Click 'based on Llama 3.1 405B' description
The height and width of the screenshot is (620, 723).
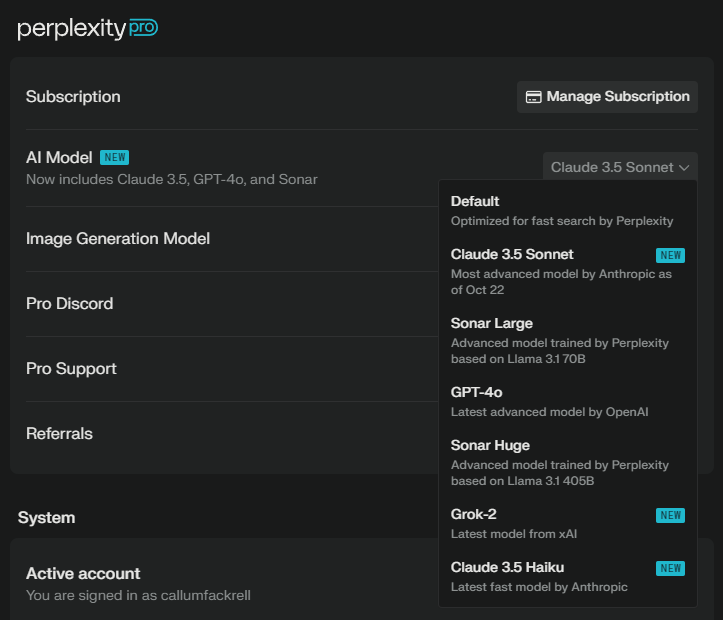522,481
